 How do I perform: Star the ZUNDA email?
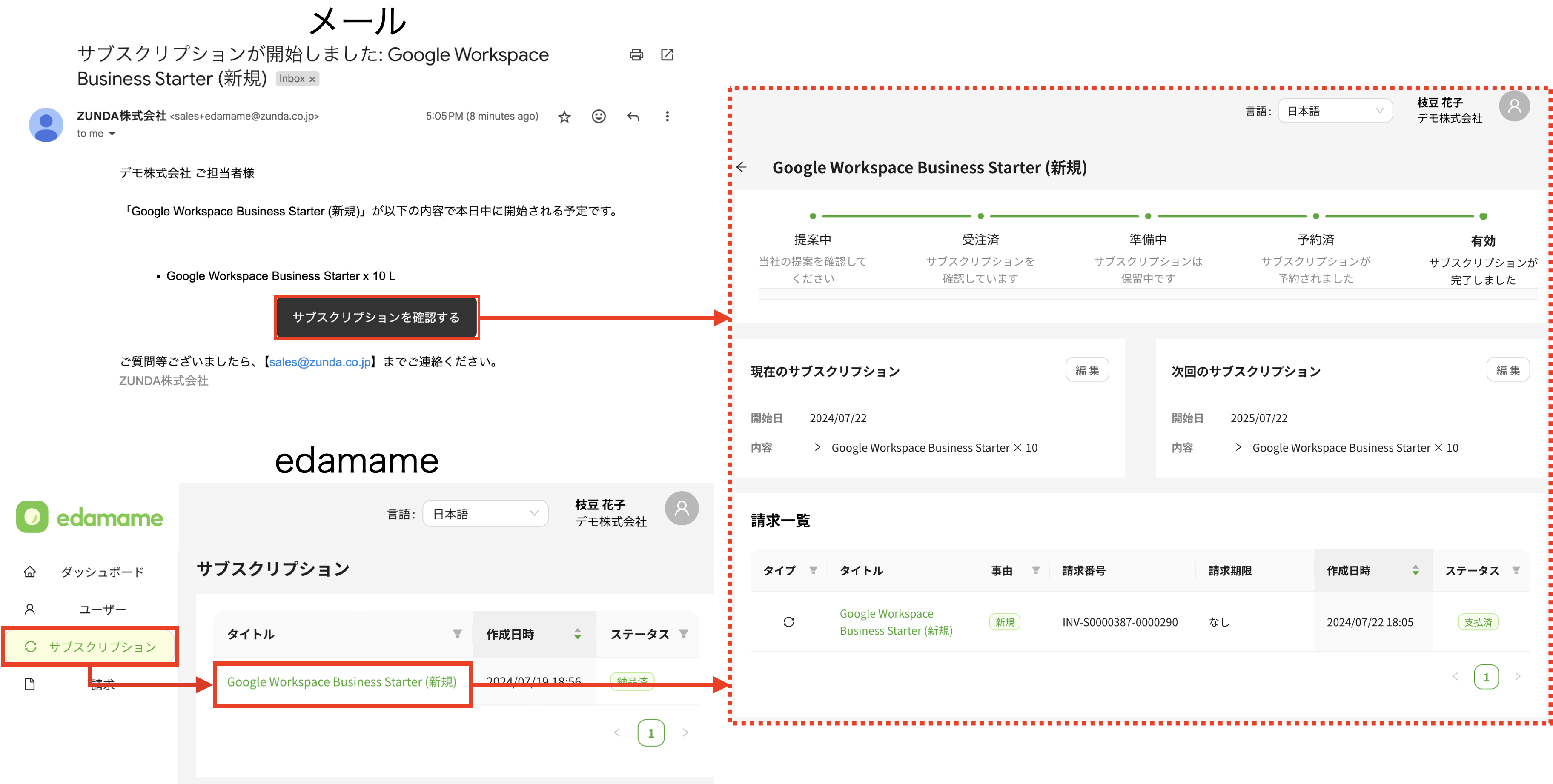coord(564,117)
